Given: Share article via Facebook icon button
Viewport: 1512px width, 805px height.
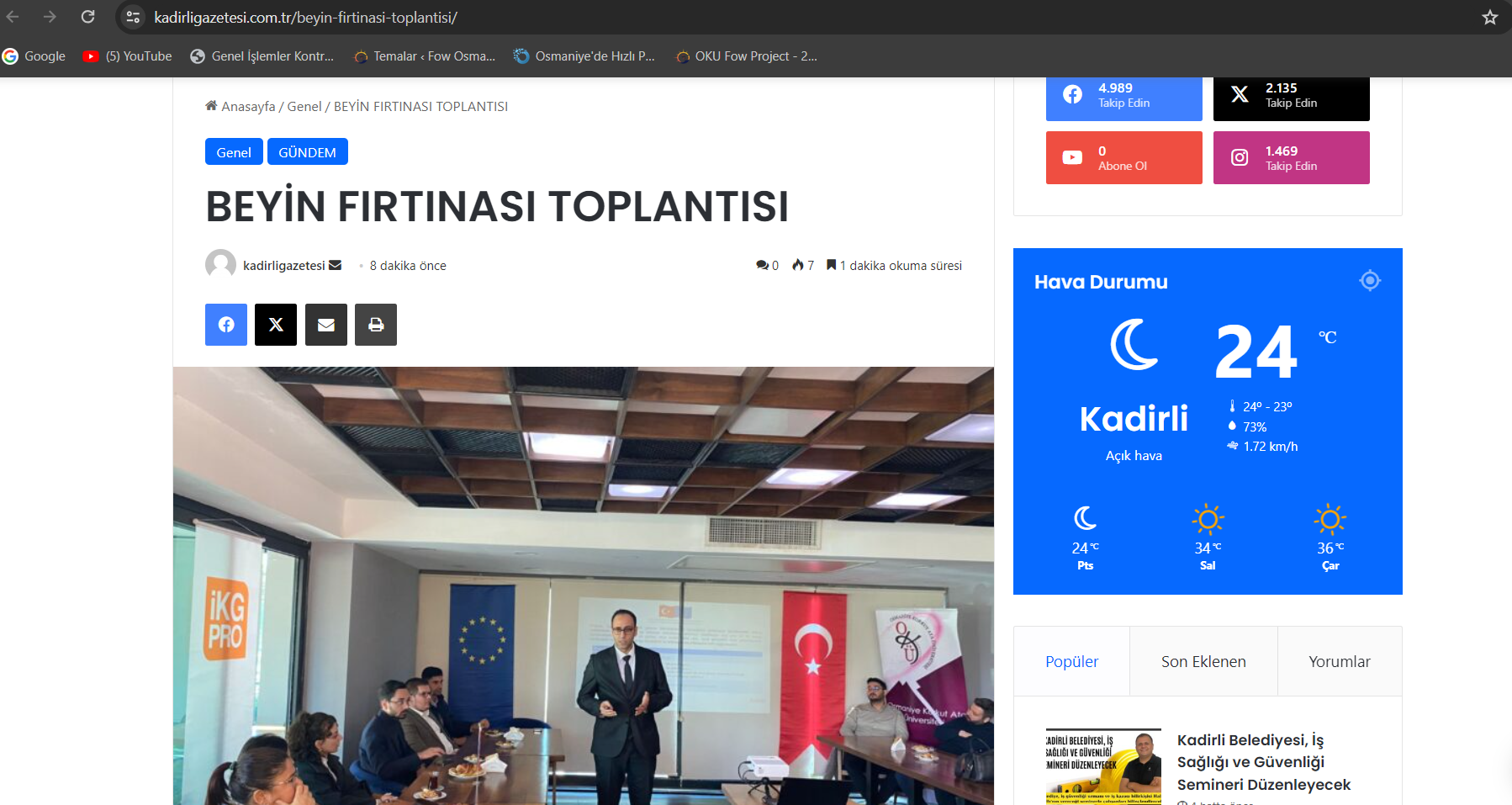Looking at the screenshot, I should coord(226,325).
